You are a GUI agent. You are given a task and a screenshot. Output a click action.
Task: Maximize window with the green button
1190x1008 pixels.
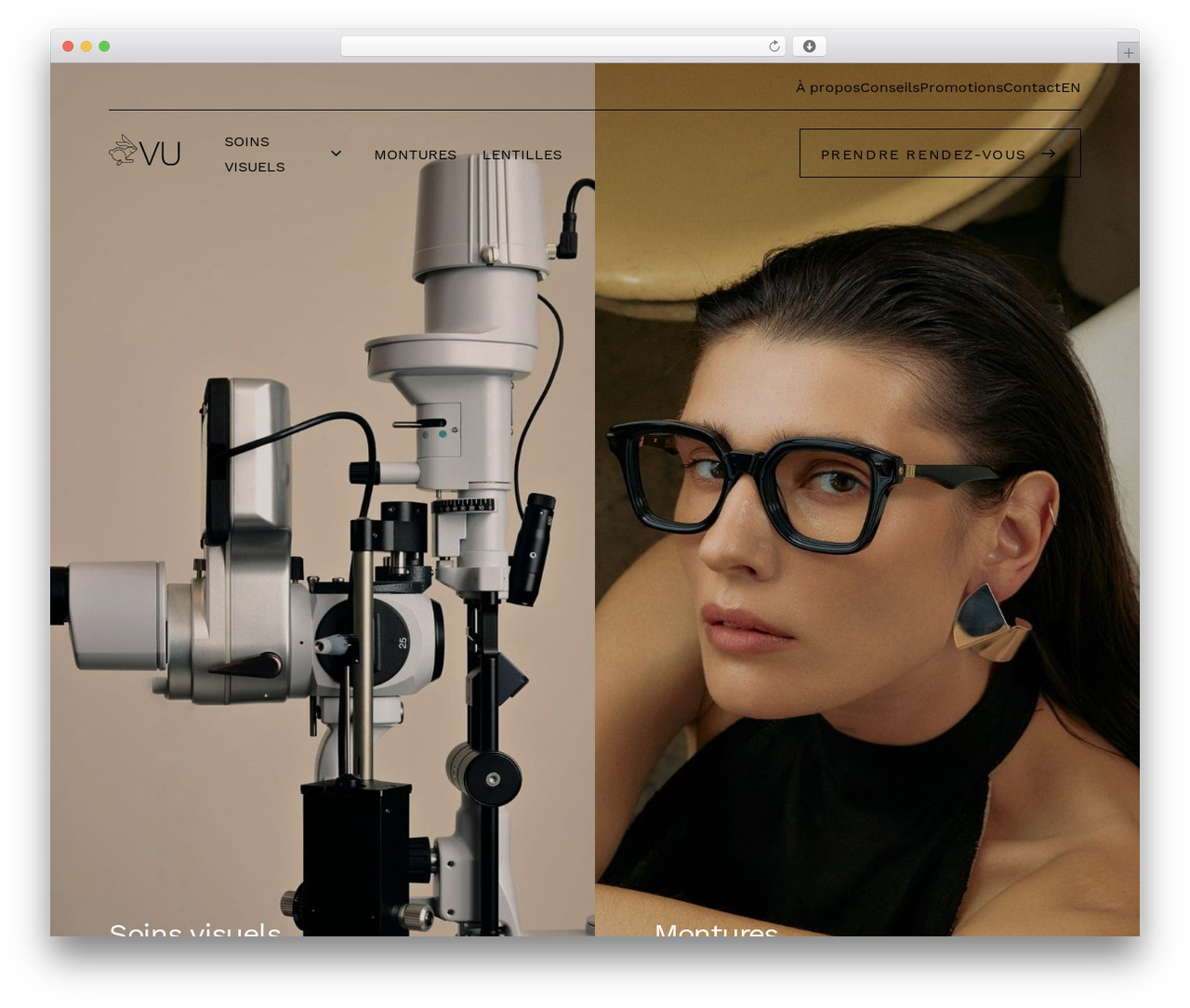tap(104, 46)
